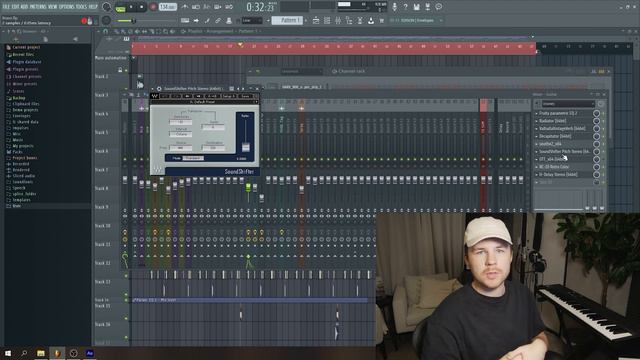Click the Channel rack window title
Viewport: 640px width, 360px height.
click(351, 71)
